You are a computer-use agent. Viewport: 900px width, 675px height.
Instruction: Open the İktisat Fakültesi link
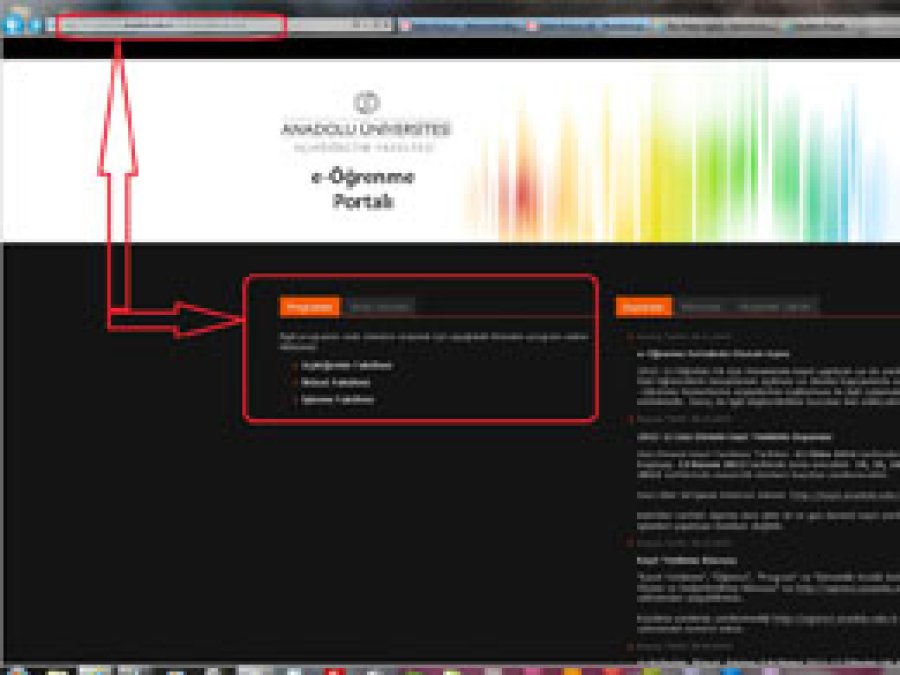tap(336, 382)
